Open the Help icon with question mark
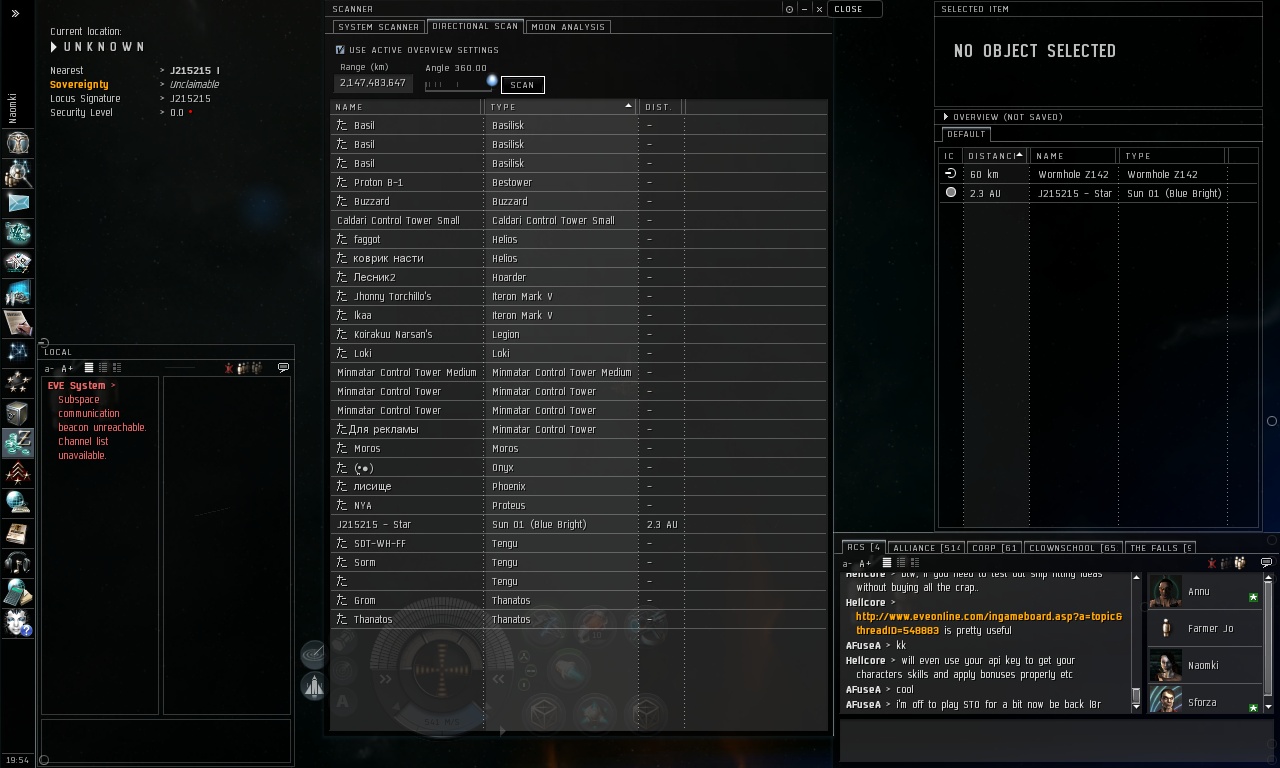The image size is (1280, 768). [18, 622]
